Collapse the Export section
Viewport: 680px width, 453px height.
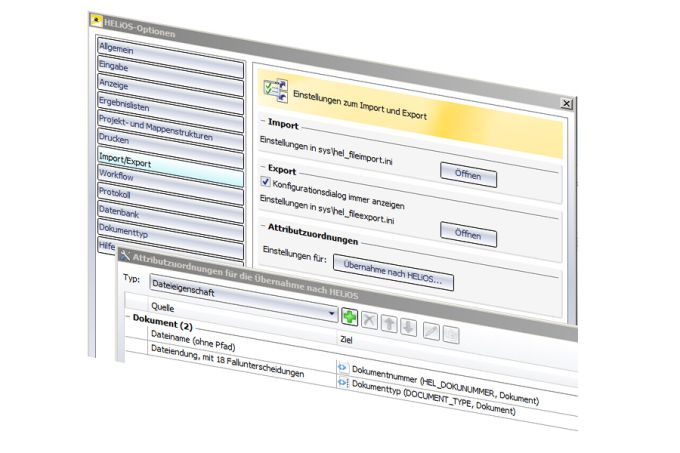tap(263, 166)
